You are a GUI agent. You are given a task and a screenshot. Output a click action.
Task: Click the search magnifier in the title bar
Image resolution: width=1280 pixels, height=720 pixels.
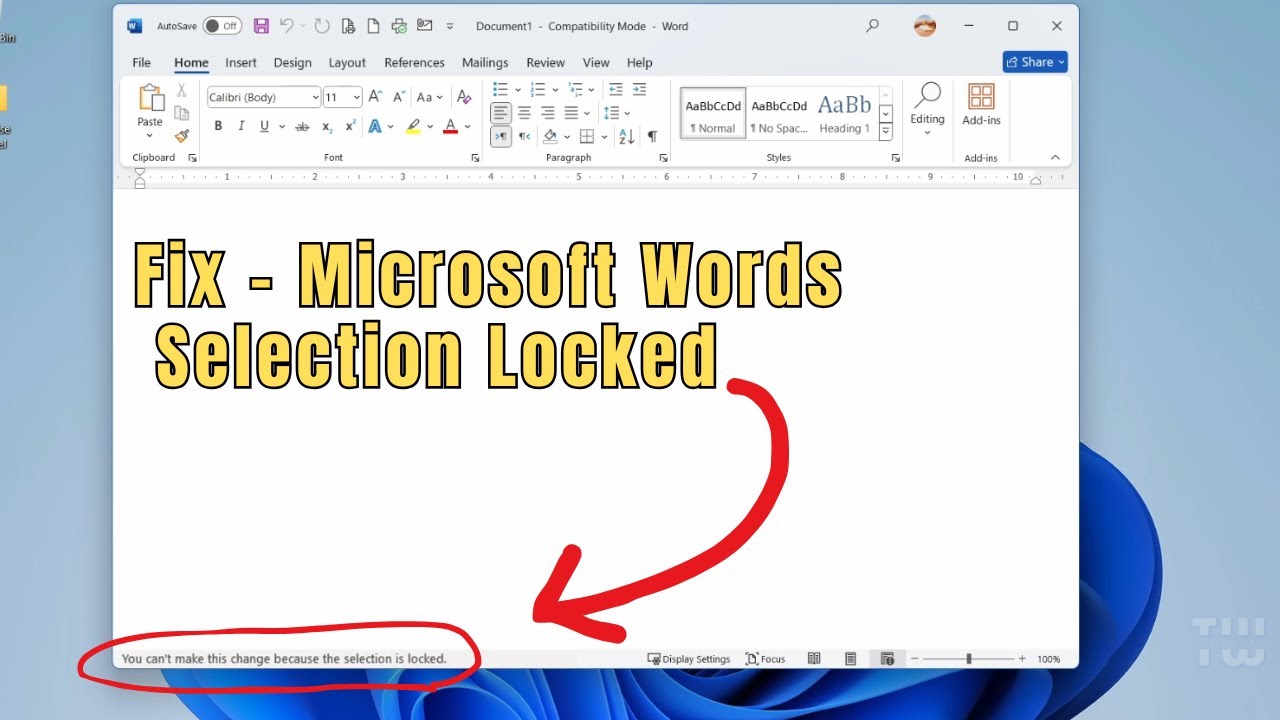pos(873,26)
